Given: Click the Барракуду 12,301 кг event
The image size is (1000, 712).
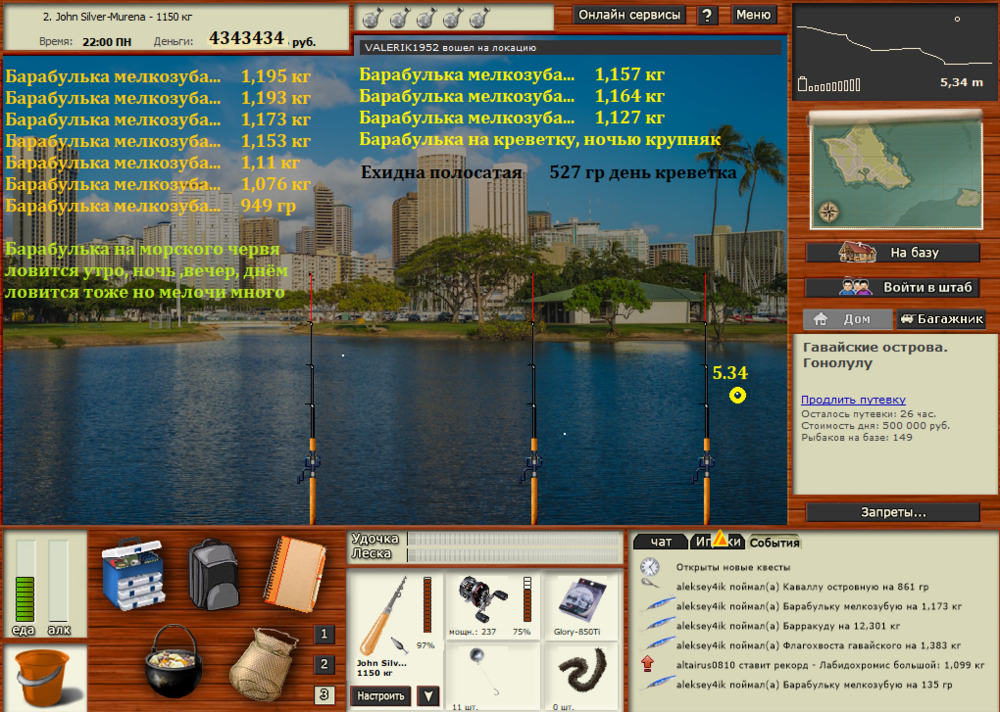Looking at the screenshot, I should pyautogui.click(x=788, y=626).
